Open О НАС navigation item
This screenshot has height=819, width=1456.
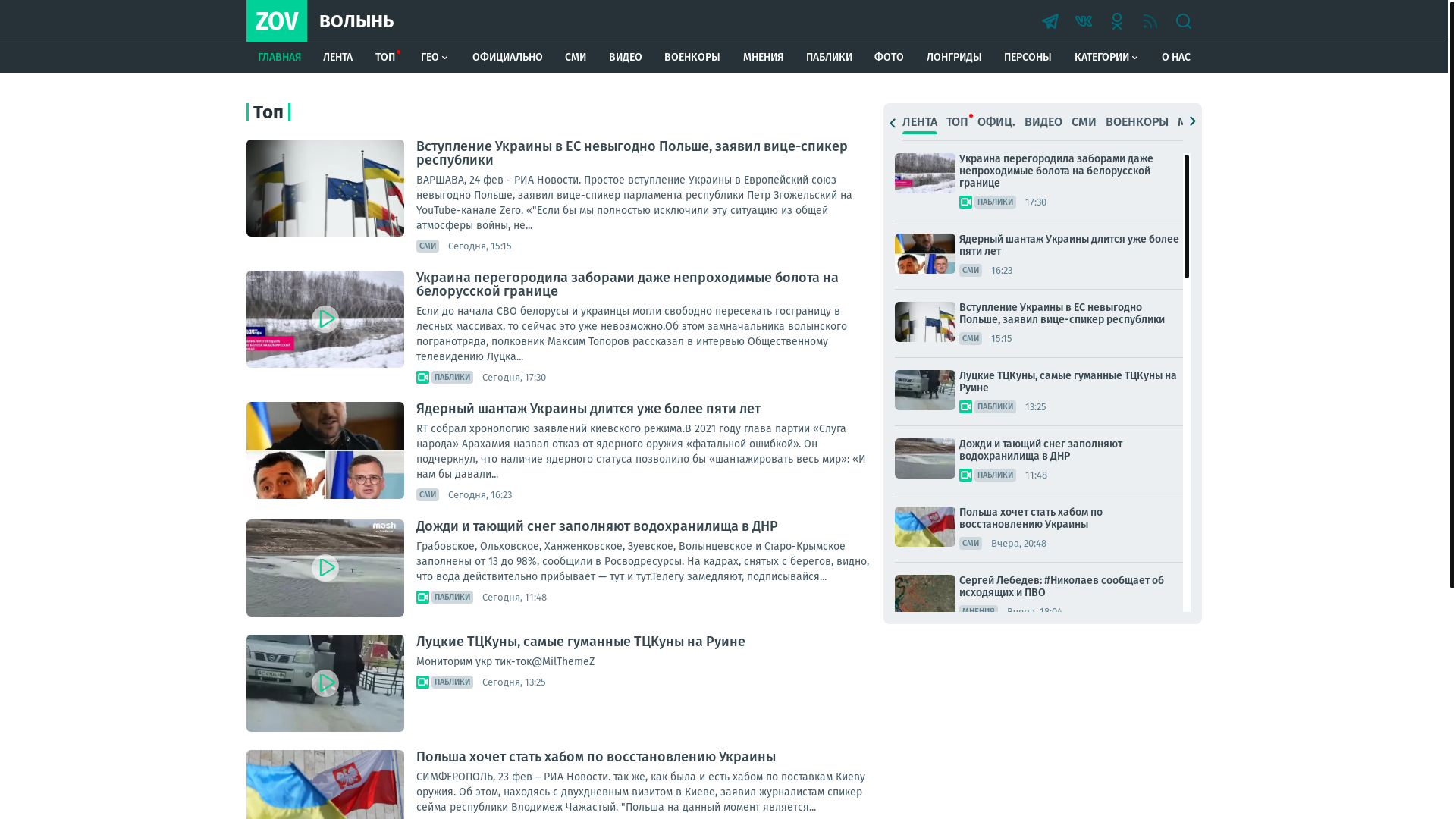[x=1176, y=58]
